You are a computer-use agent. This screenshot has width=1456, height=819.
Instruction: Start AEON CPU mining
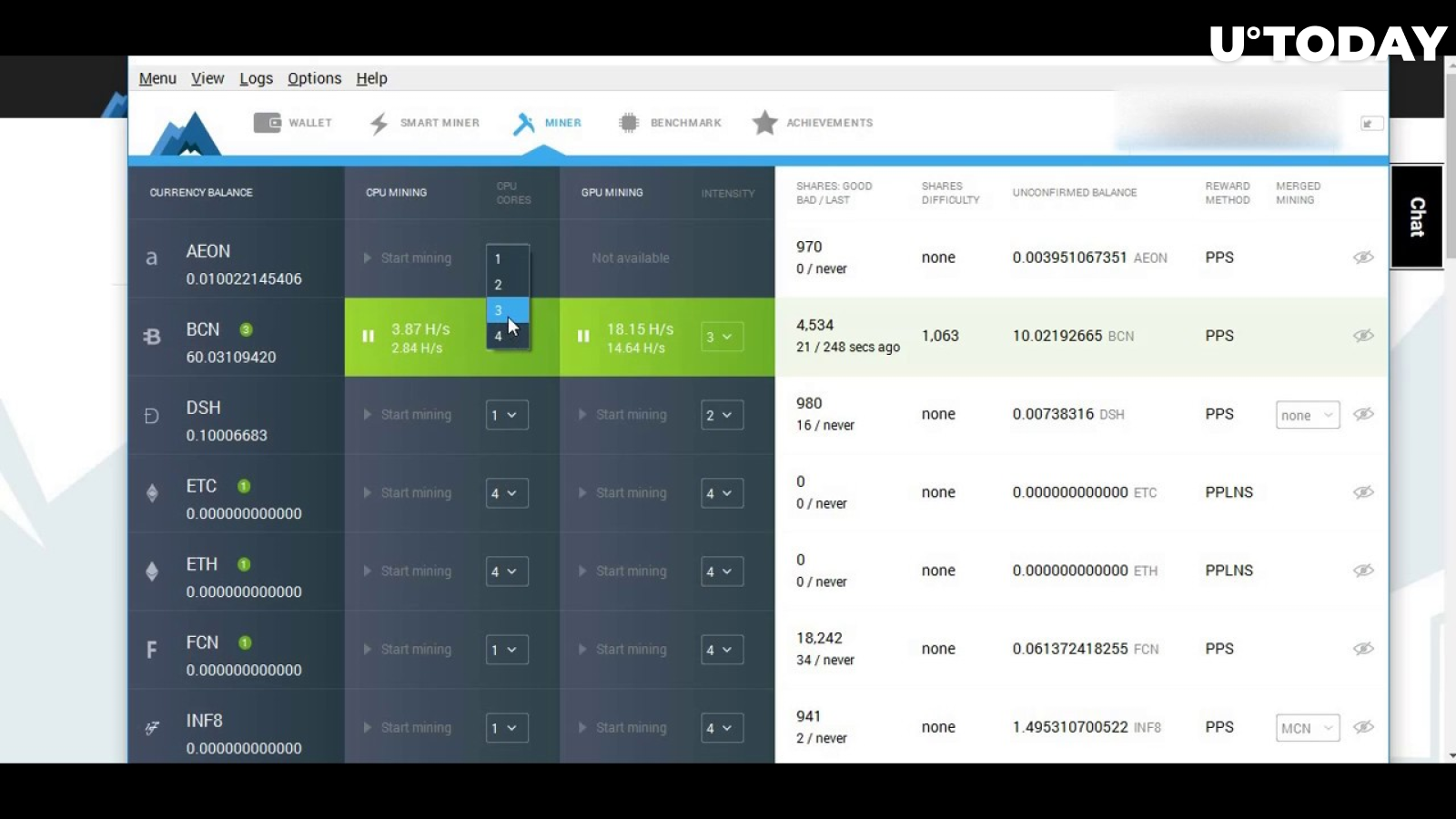[x=407, y=258]
